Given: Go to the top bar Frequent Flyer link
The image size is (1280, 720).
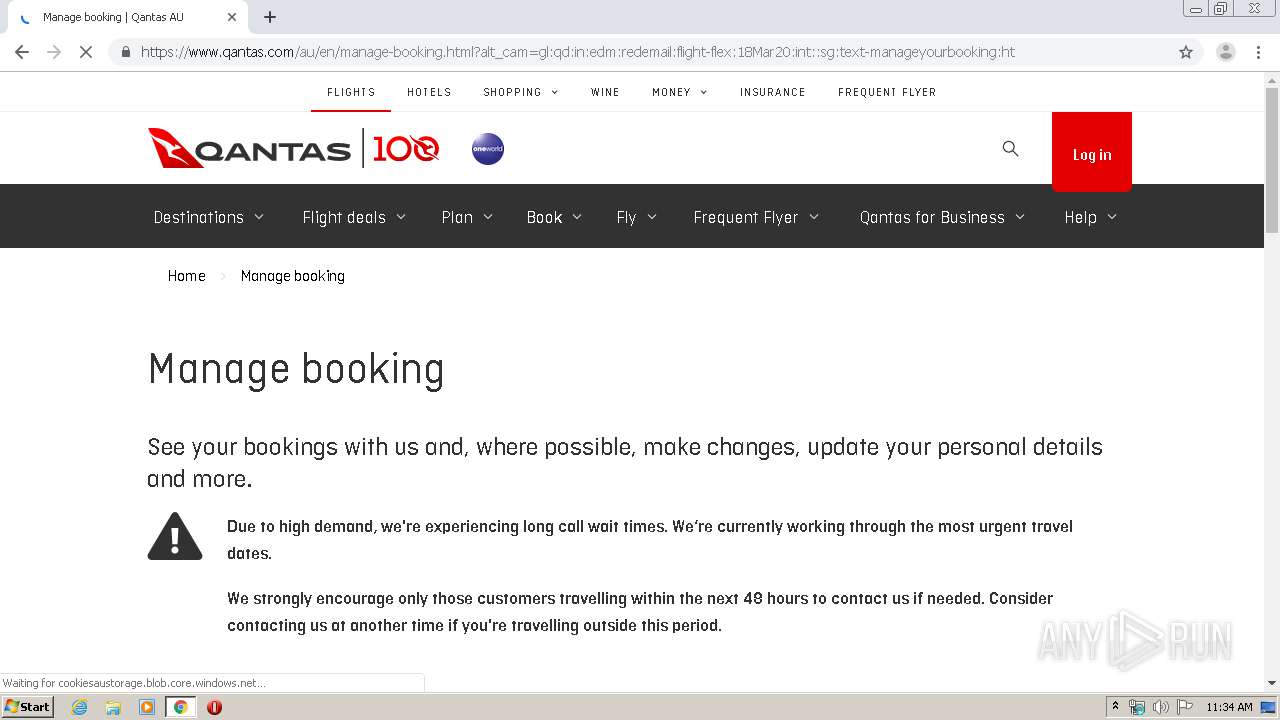Looking at the screenshot, I should (x=887, y=92).
